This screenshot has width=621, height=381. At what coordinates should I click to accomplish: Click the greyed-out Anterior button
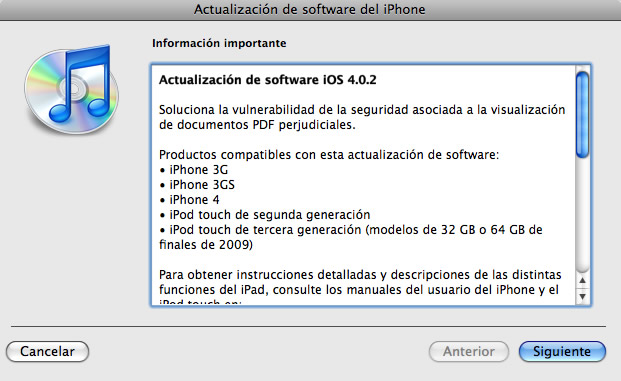pyautogui.click(x=469, y=351)
